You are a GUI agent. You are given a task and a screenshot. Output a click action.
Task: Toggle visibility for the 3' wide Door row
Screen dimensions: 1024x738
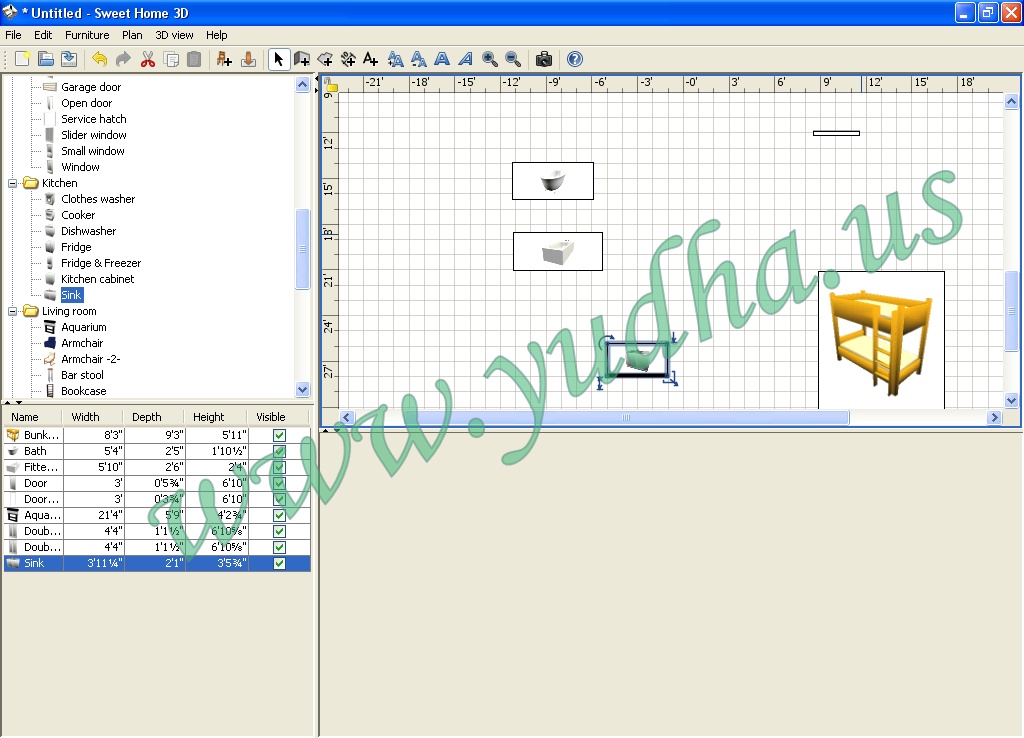280,483
